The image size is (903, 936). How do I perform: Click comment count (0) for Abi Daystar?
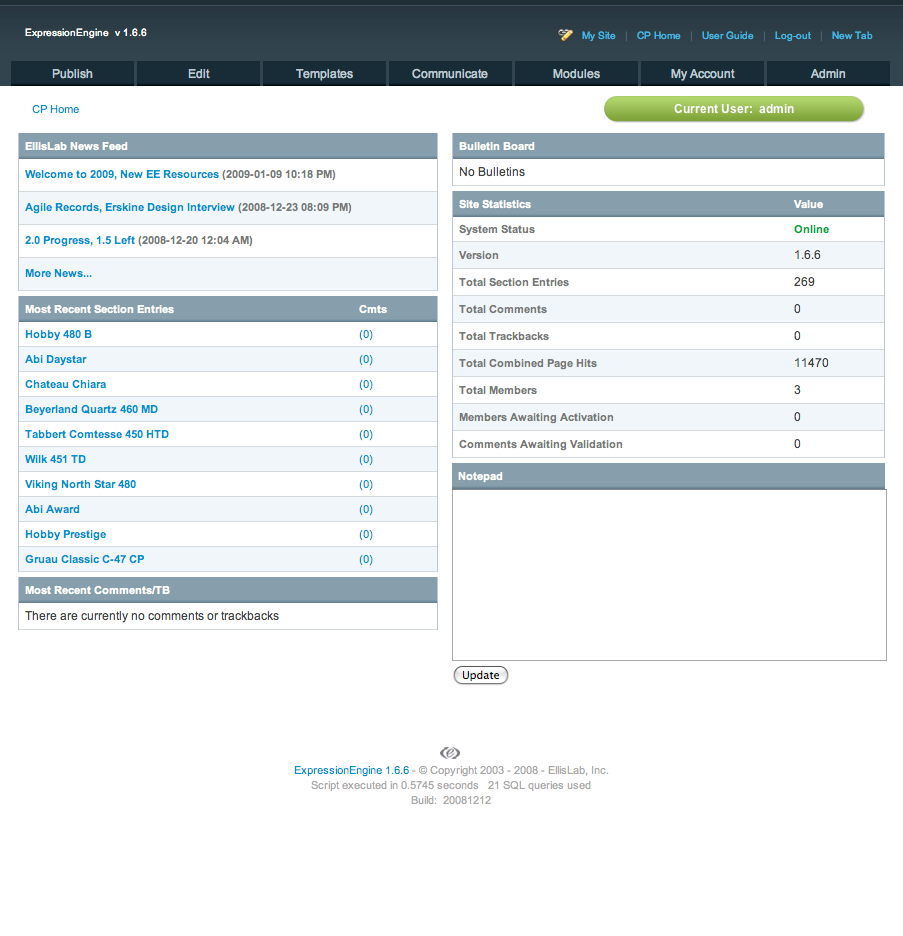point(366,359)
